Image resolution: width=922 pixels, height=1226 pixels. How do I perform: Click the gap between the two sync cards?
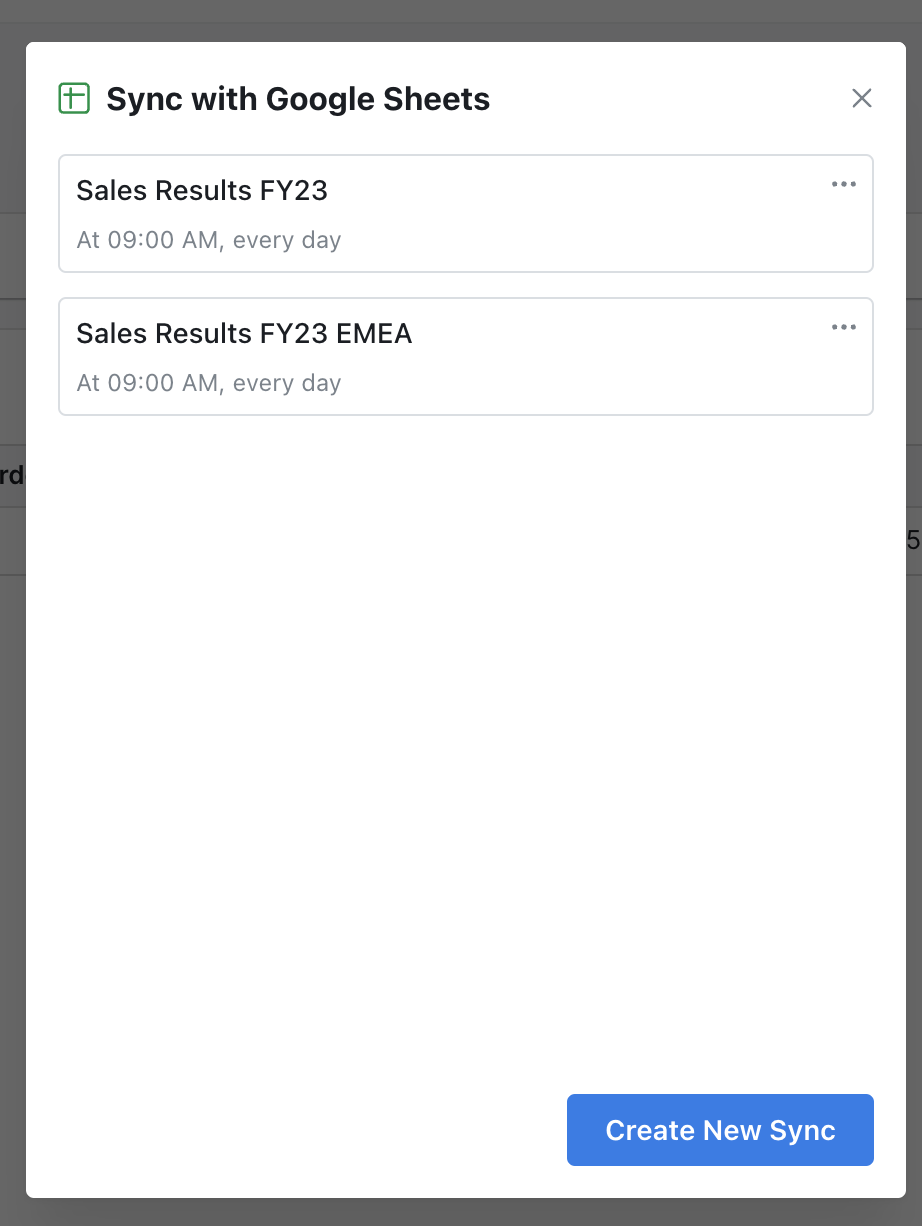pos(466,285)
